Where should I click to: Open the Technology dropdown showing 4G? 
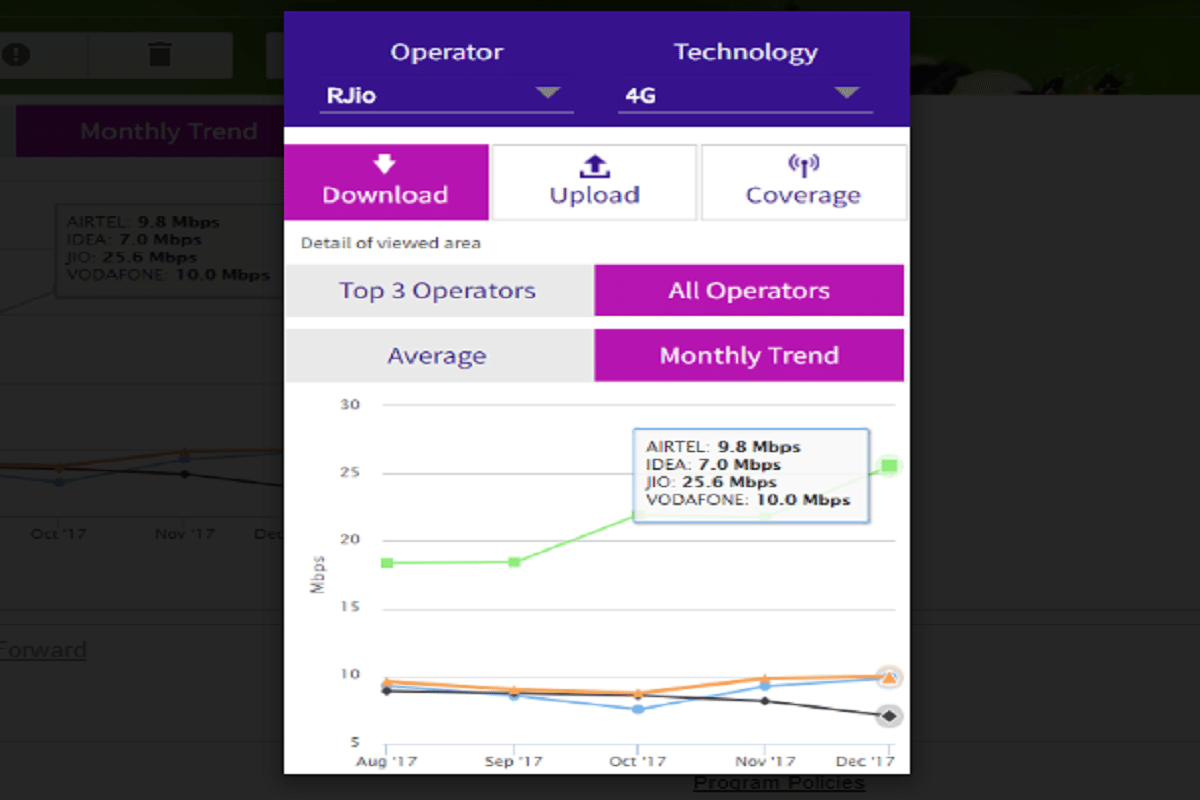(x=745, y=96)
